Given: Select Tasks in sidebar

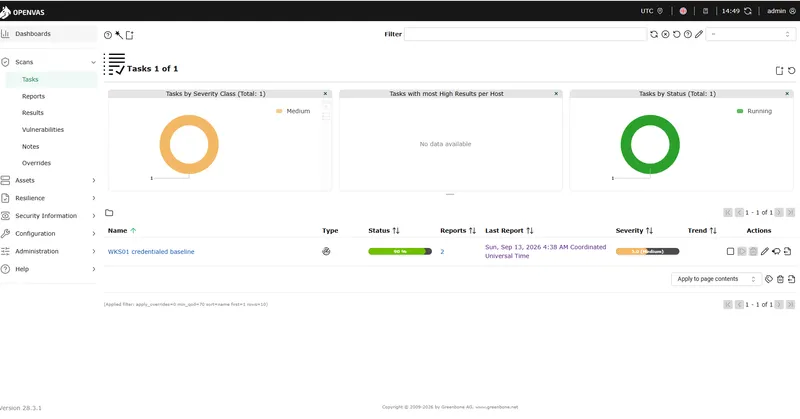Looking at the screenshot, I should 51,80.
